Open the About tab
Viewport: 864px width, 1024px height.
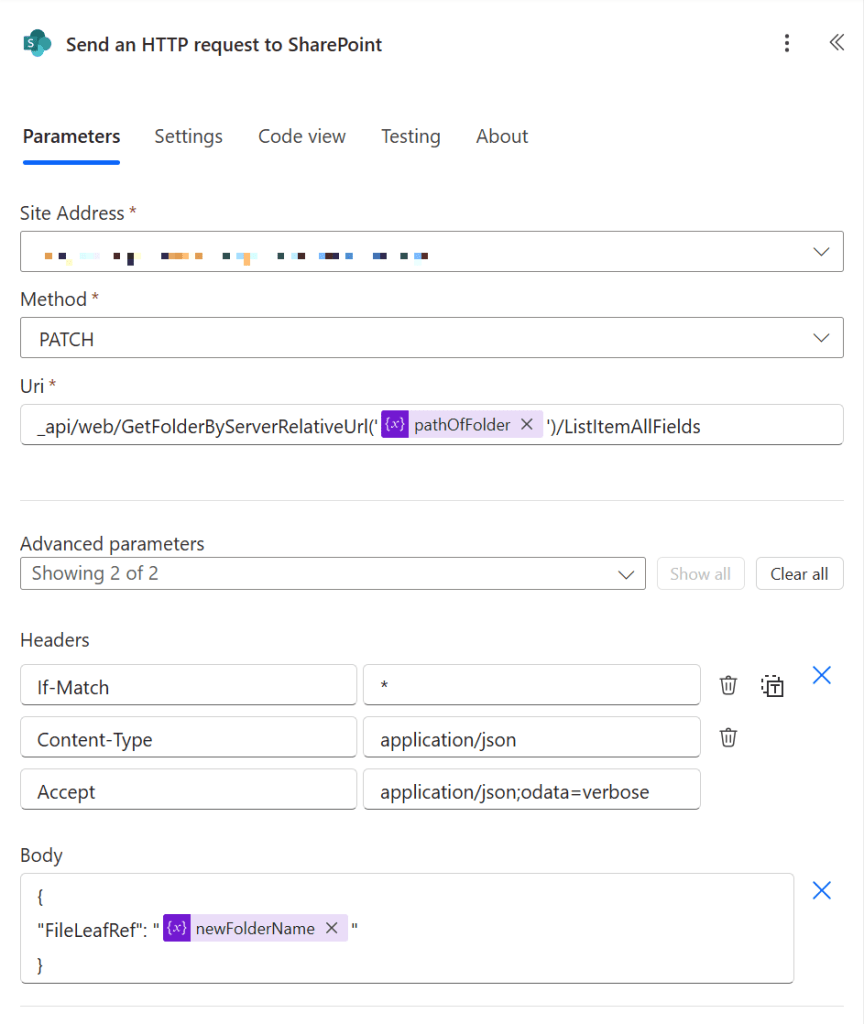pyautogui.click(x=501, y=136)
